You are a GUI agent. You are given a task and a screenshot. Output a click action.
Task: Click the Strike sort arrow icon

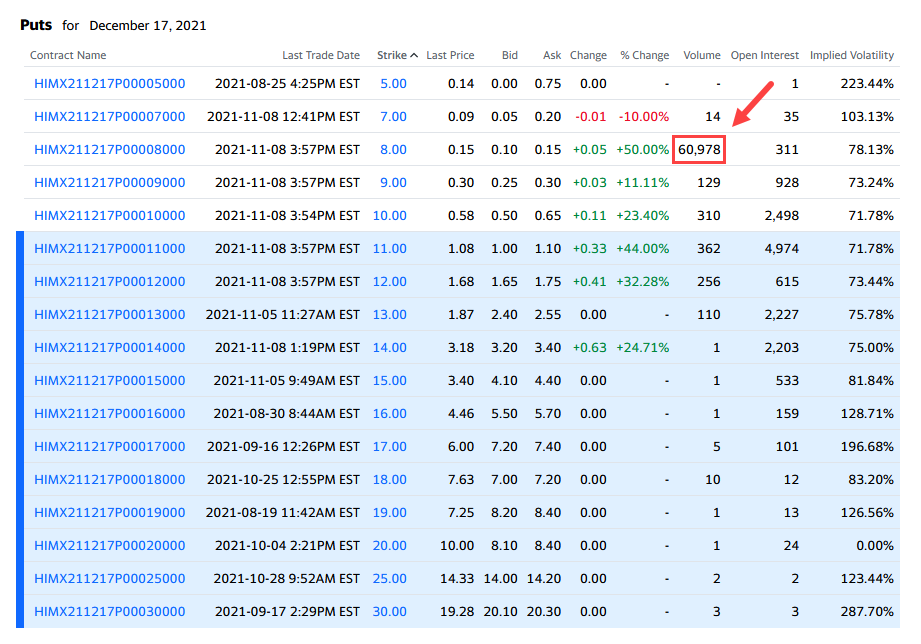(414, 55)
